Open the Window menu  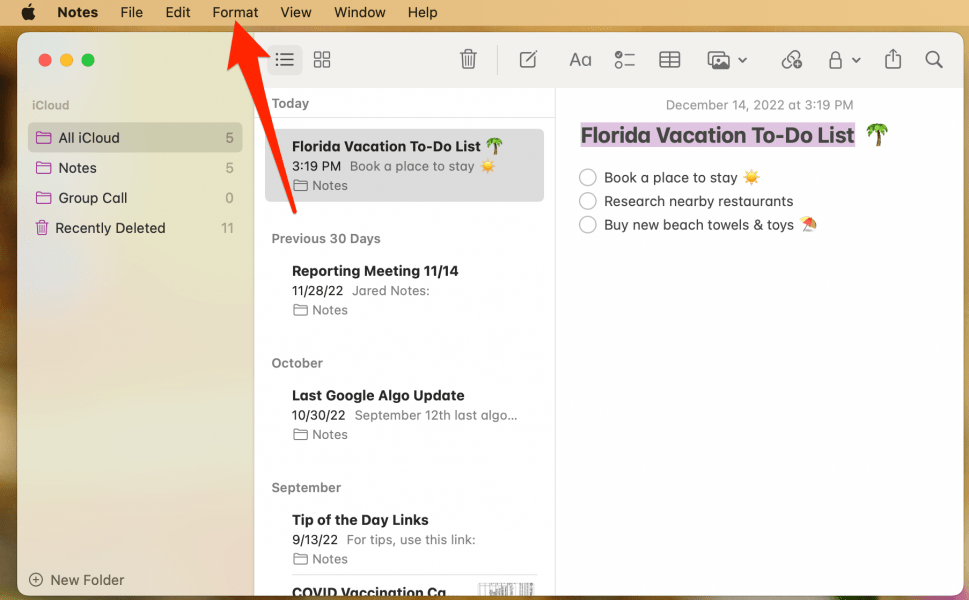[359, 12]
